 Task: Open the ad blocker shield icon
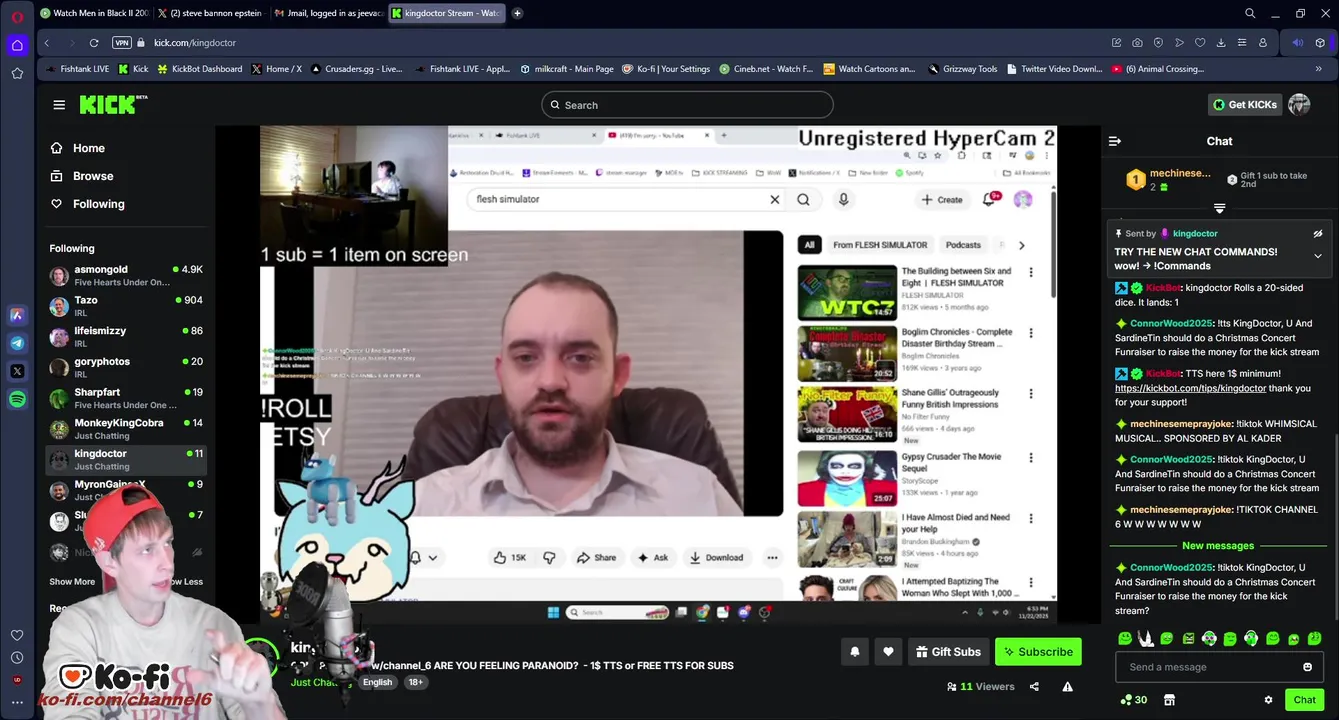point(1158,43)
